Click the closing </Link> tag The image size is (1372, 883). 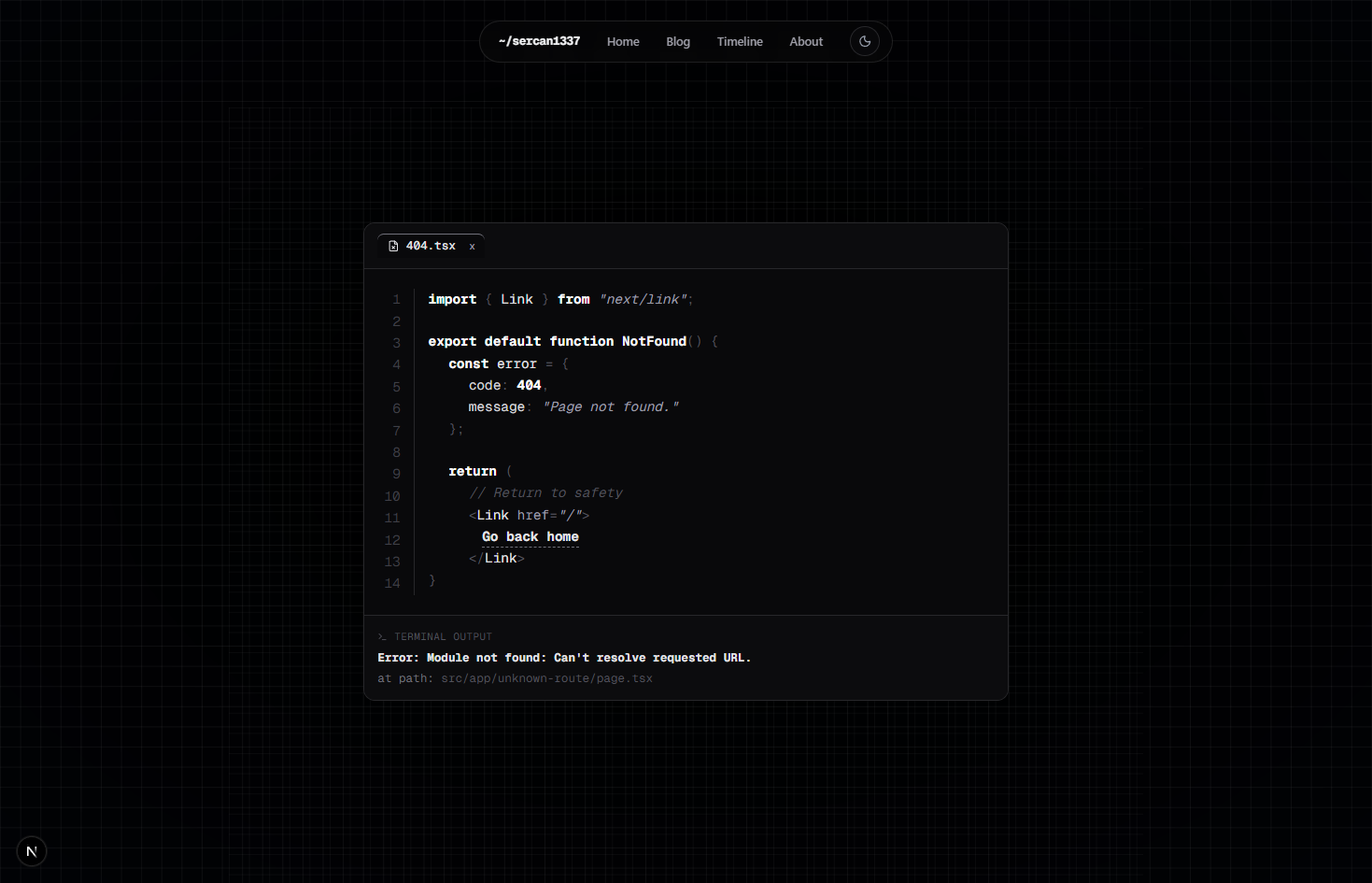[497, 558]
